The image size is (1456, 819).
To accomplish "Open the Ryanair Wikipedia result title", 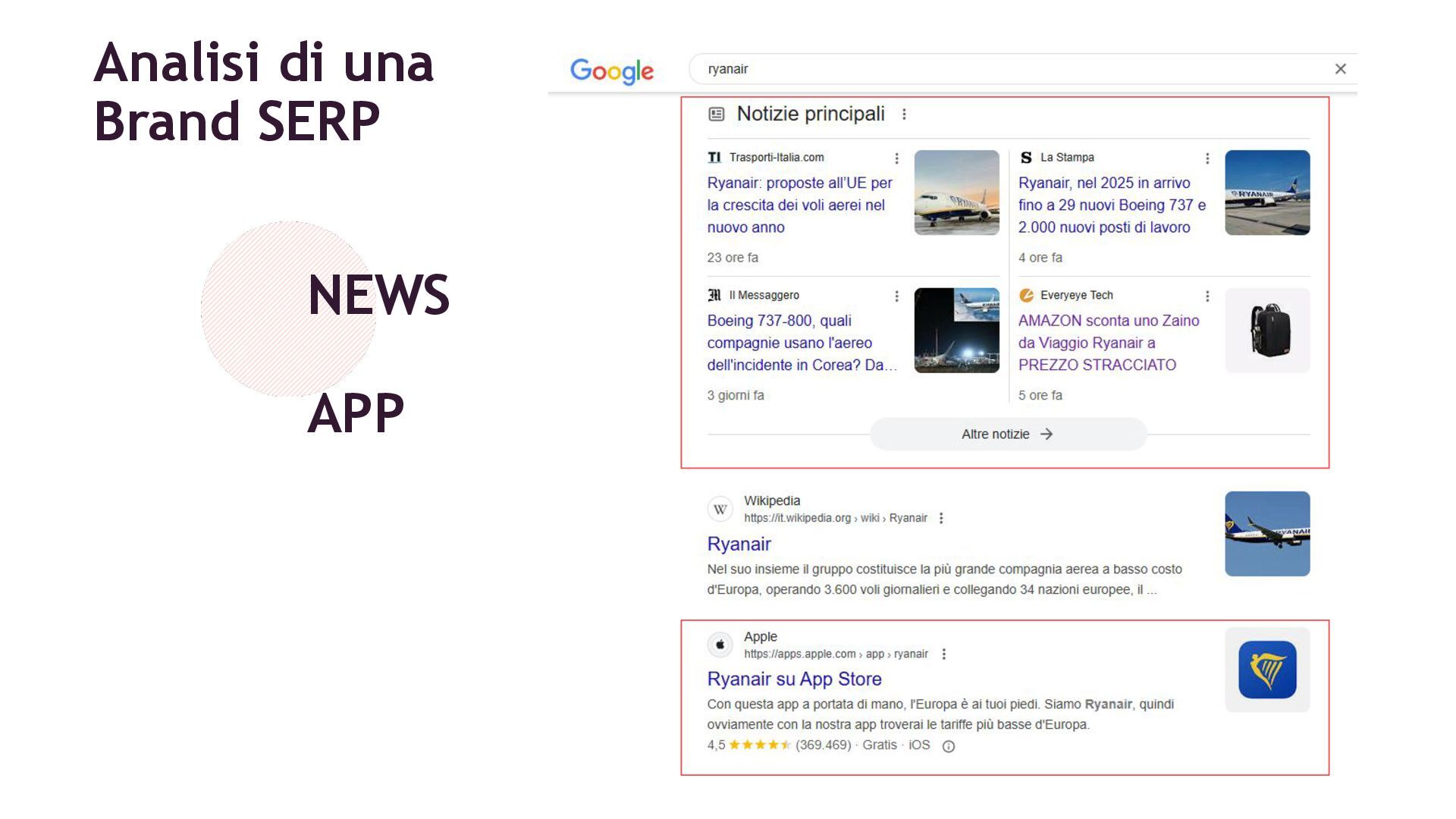I will pos(739,544).
